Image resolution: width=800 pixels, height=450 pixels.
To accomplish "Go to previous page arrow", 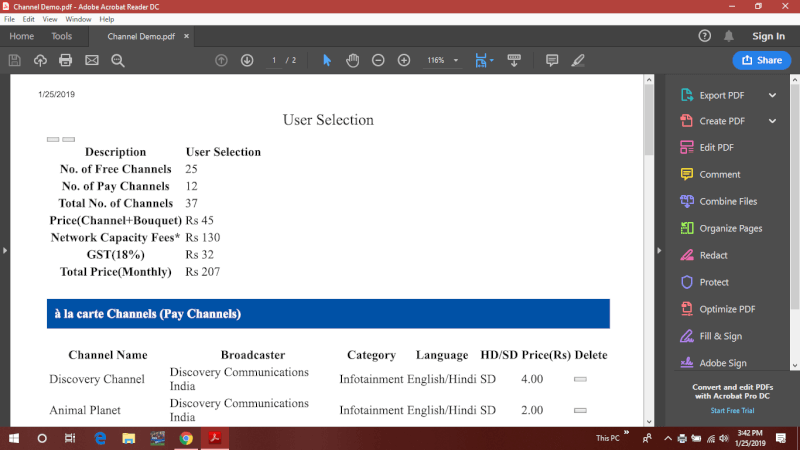I will 221,60.
